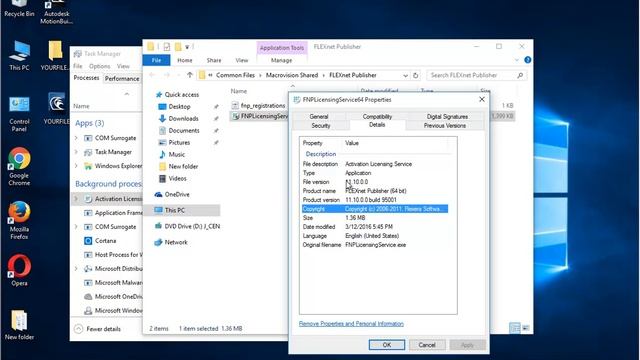Switch to Compatibility tab in Properties
This screenshot has height=360, width=640.
(x=377, y=116)
